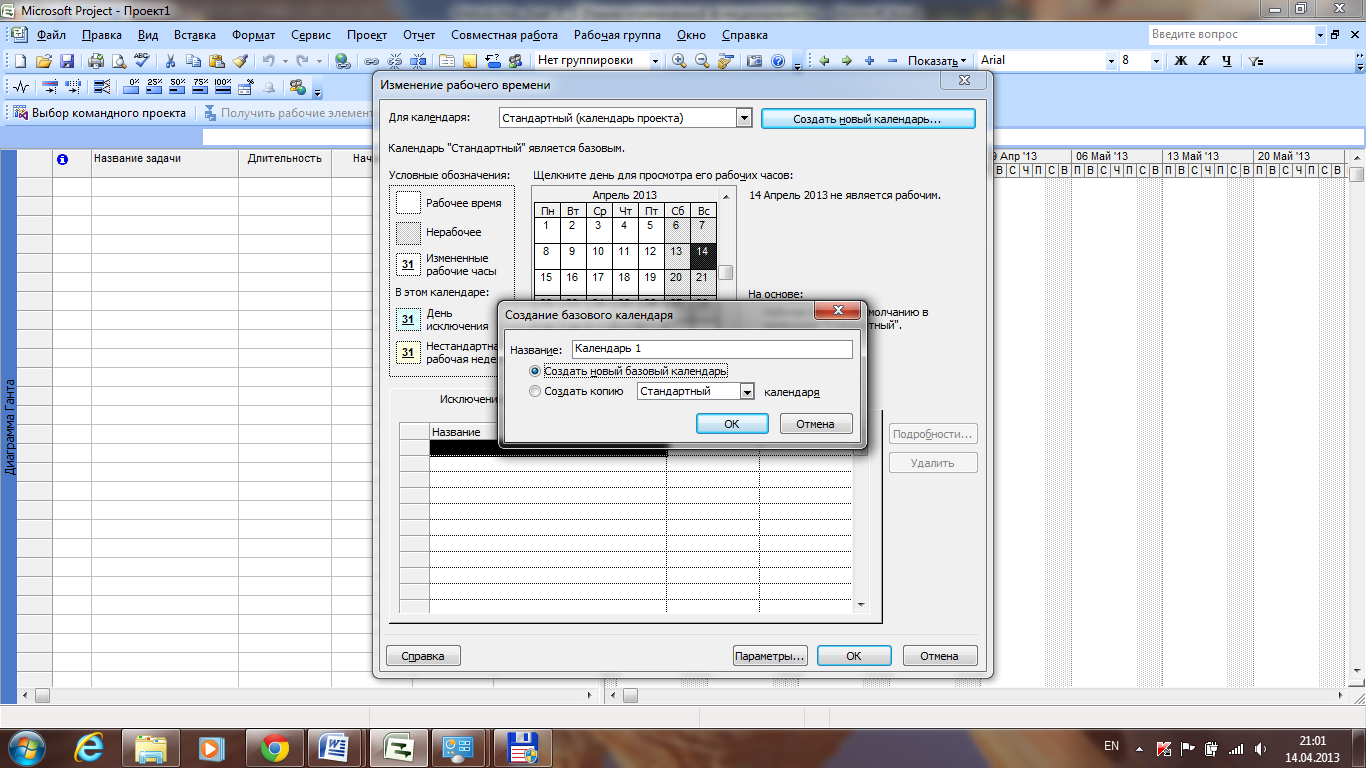
Task: Click the Save diskette icon in toolbar
Action: [x=67, y=60]
